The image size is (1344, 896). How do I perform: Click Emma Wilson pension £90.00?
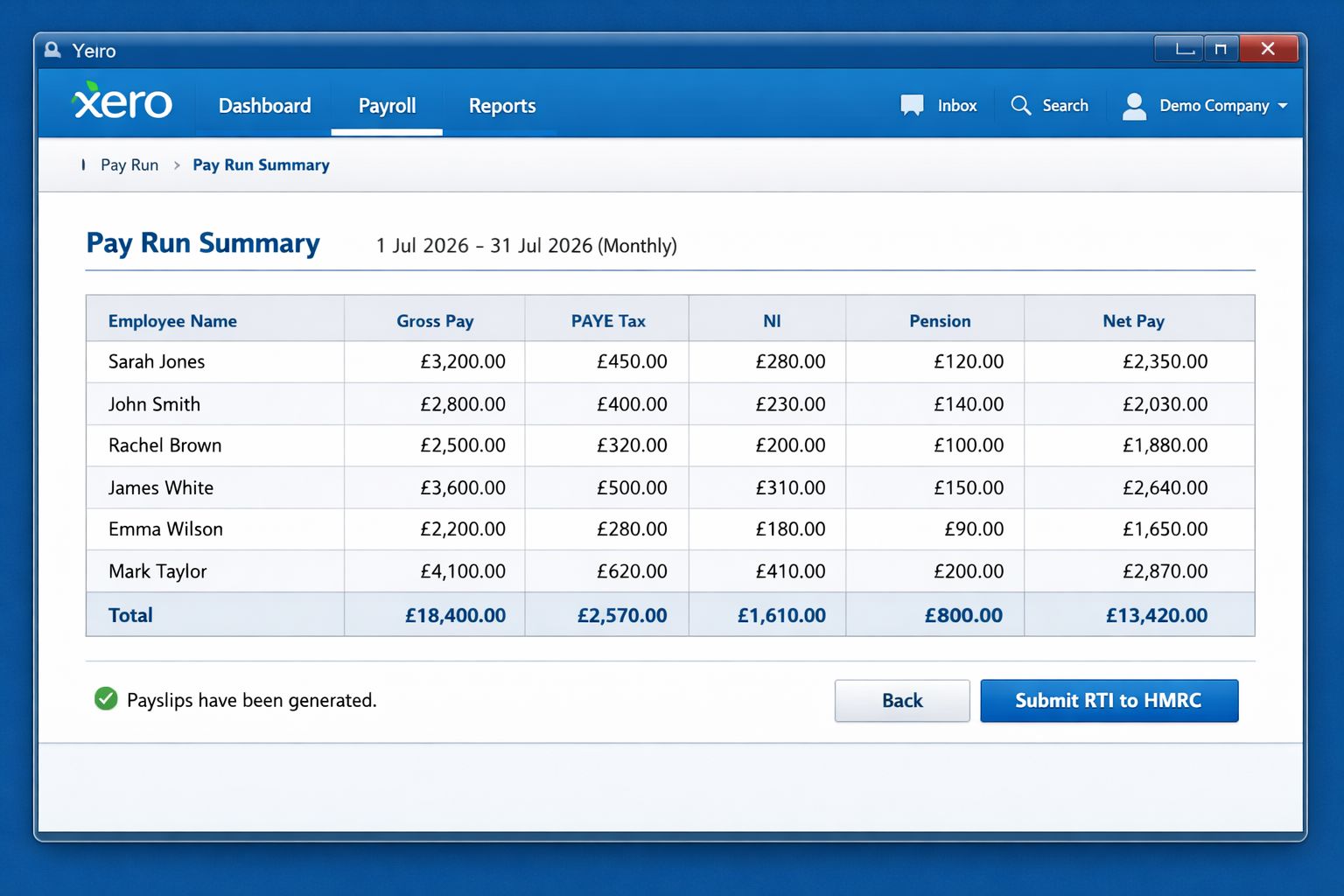[974, 529]
